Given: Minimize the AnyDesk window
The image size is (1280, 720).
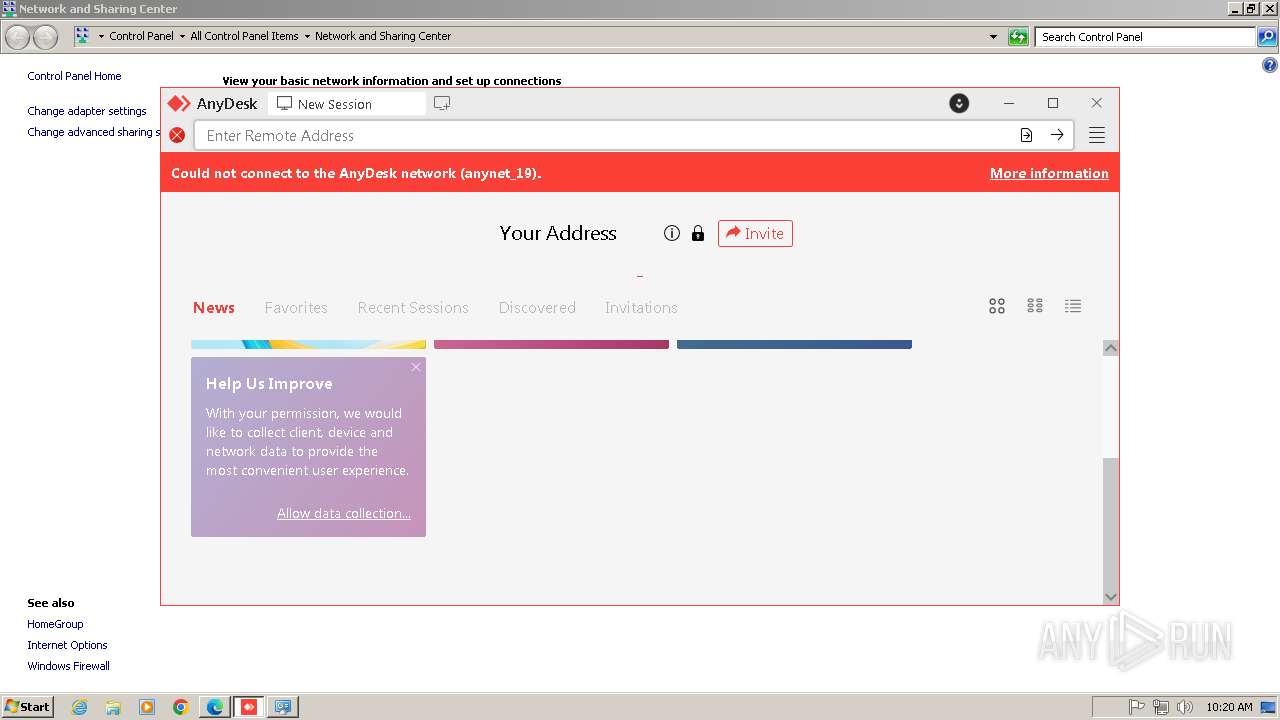Looking at the screenshot, I should coord(1009,103).
